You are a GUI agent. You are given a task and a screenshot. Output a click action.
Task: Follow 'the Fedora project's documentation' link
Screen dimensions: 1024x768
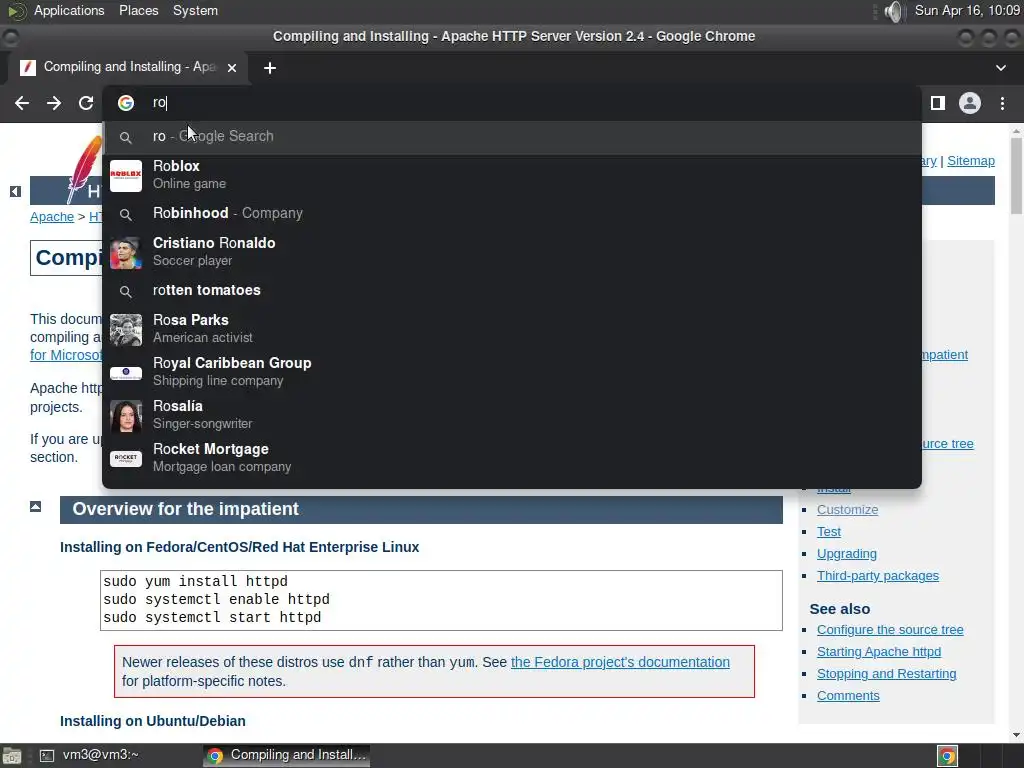click(x=620, y=662)
